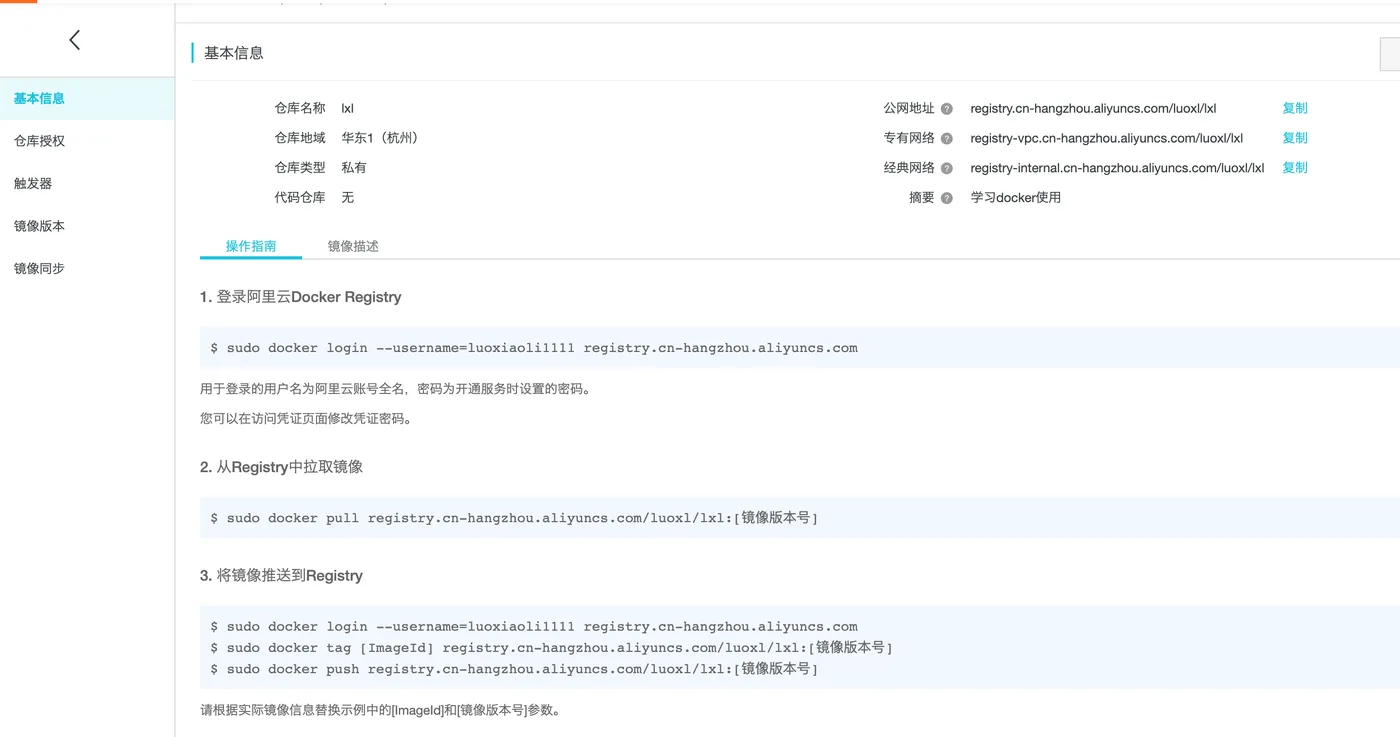Click the 仓库地域 label
Image resolution: width=1400 pixels, height=737 pixels.
pyautogui.click(x=300, y=138)
